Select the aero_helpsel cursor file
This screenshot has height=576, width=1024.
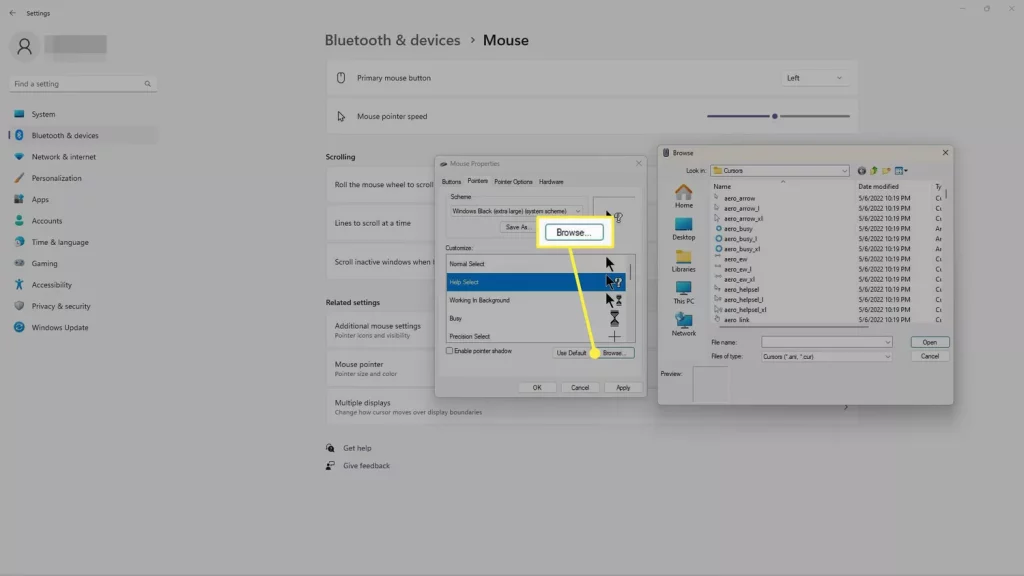pos(741,289)
